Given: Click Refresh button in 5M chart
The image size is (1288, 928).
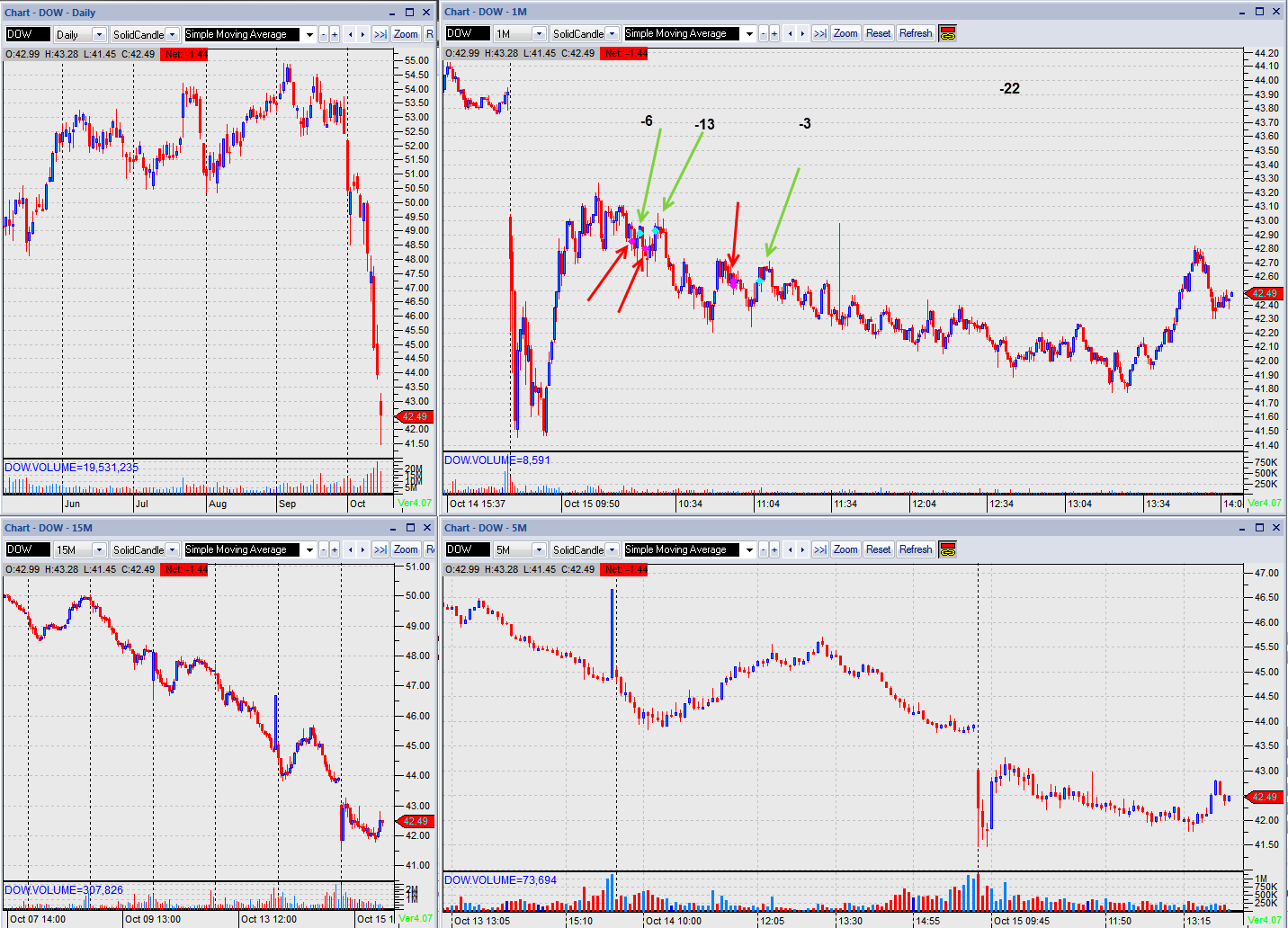Looking at the screenshot, I should [x=916, y=549].
